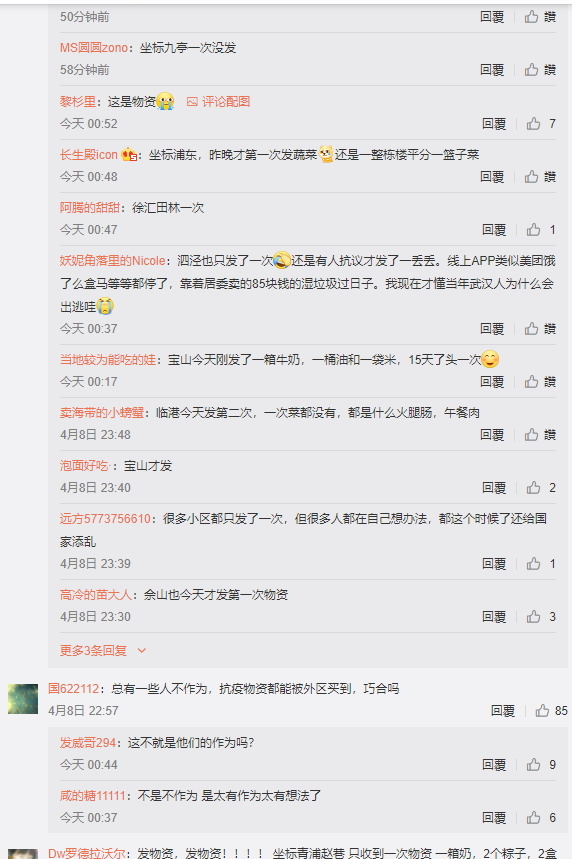Like 高冷的苗大人's comment with 3 likes
The width and height of the screenshot is (572, 859).
pyautogui.click(x=541, y=617)
